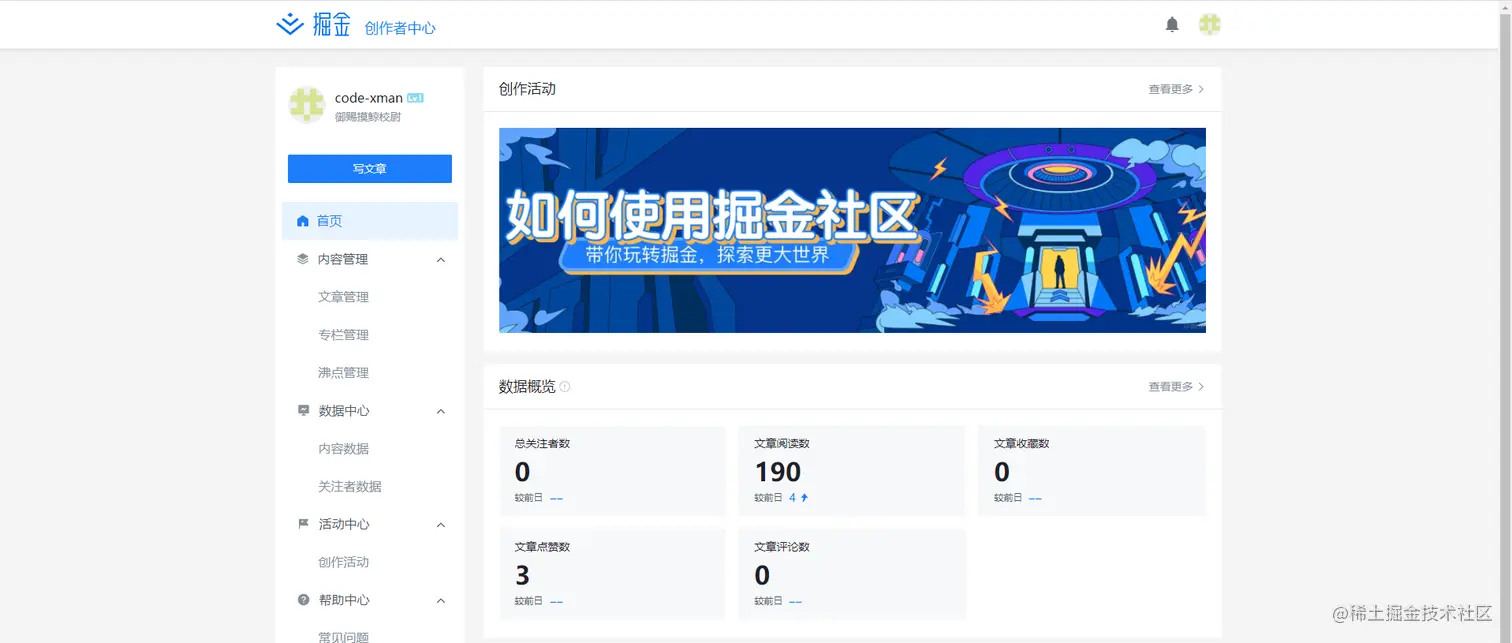The height and width of the screenshot is (643, 1512).
Task: Open 内容数据 menu item
Action: pos(344,449)
